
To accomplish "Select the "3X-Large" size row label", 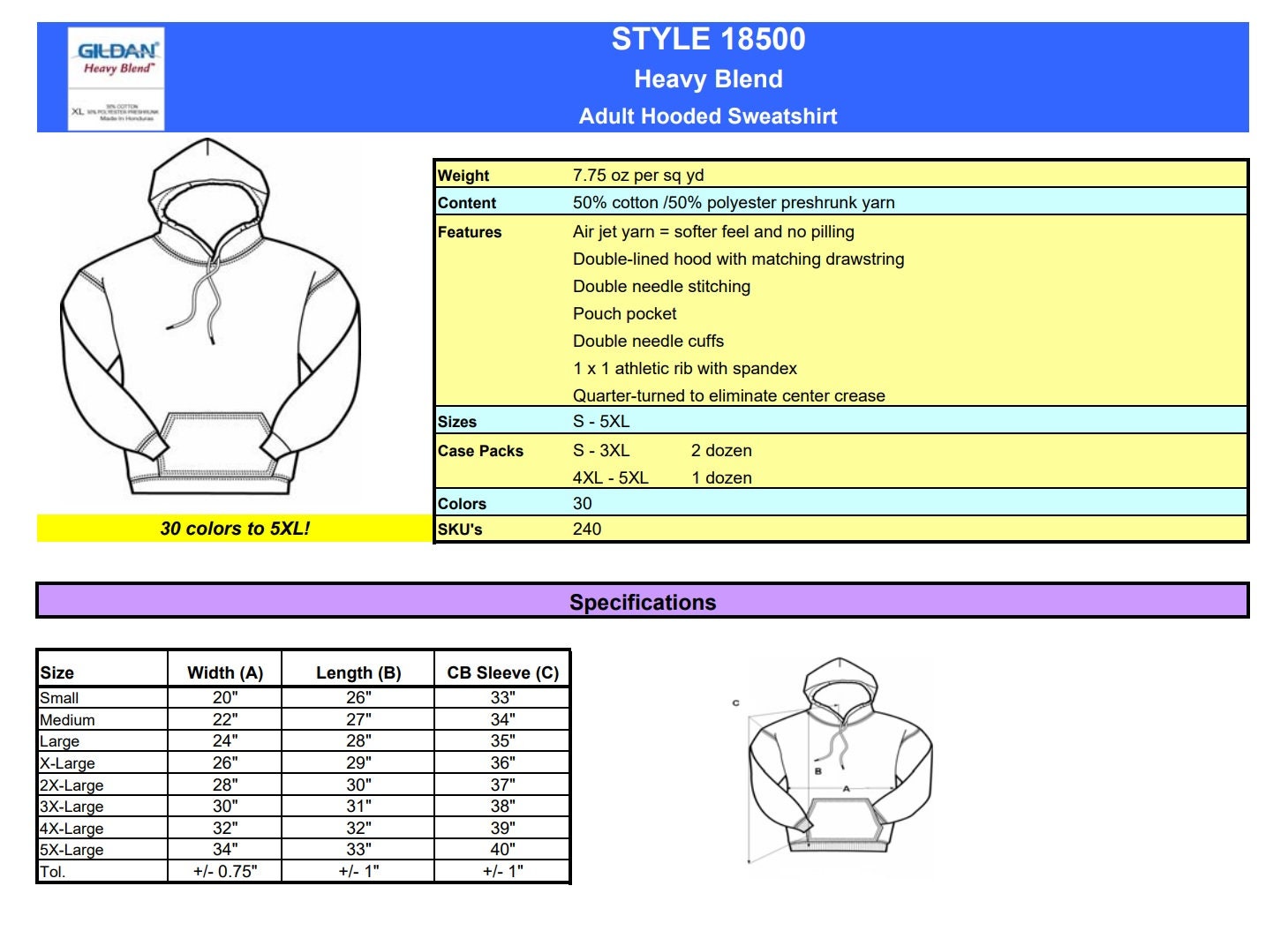I will pyautogui.click(x=72, y=807).
